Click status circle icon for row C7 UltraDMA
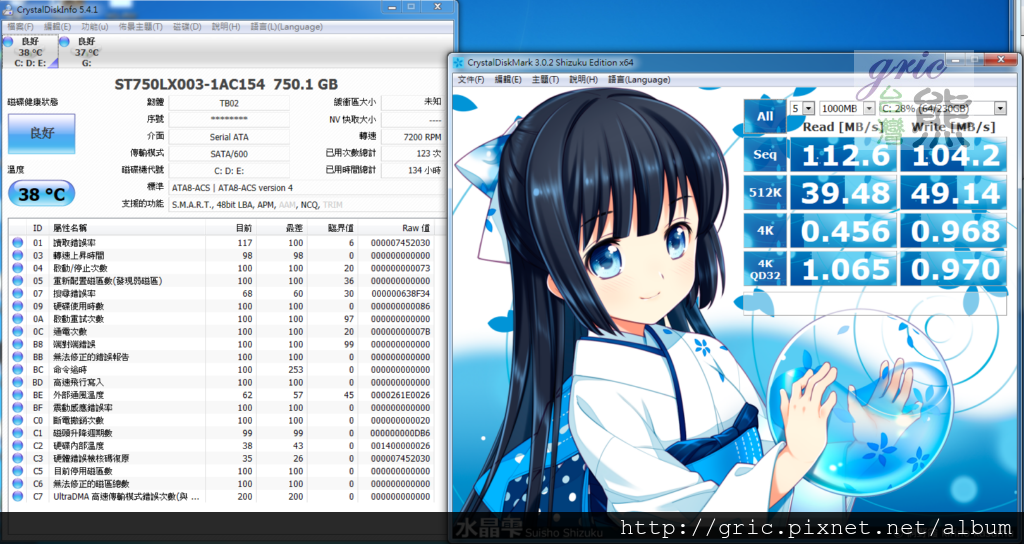Screen dimensions: 1024x544 coord(18,497)
